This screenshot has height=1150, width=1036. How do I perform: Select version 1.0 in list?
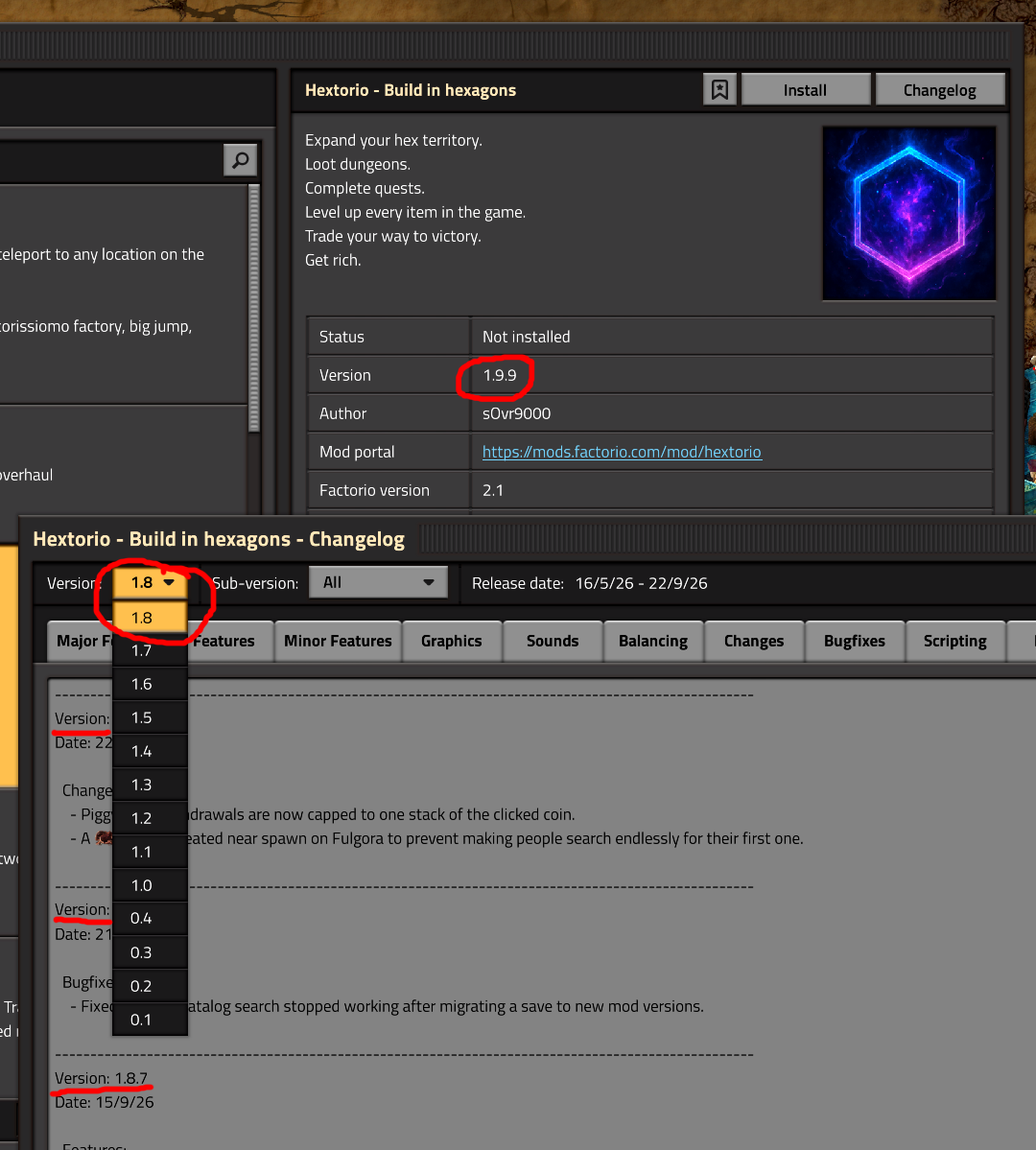[x=151, y=885]
